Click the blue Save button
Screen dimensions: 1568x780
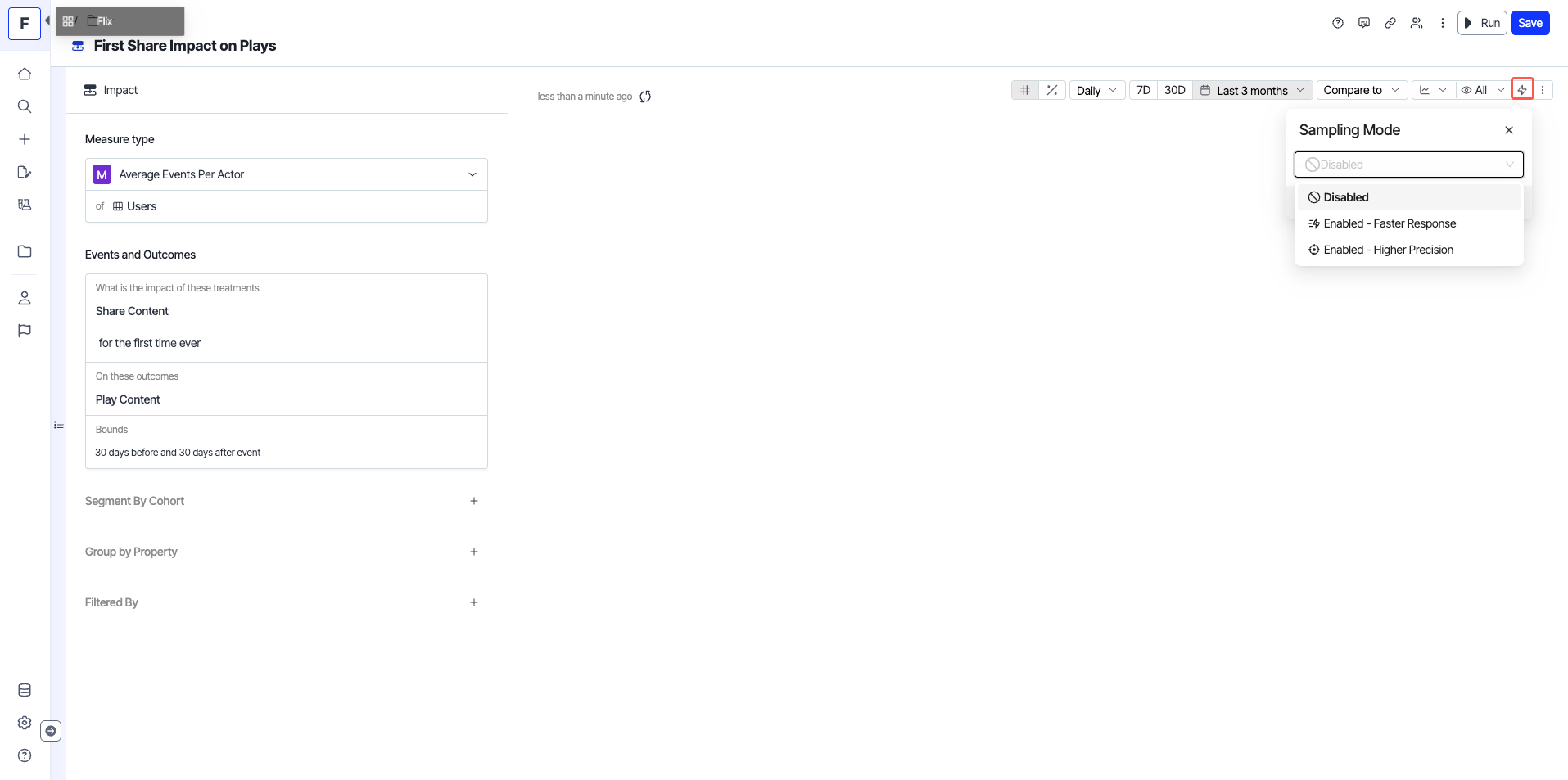tap(1530, 23)
